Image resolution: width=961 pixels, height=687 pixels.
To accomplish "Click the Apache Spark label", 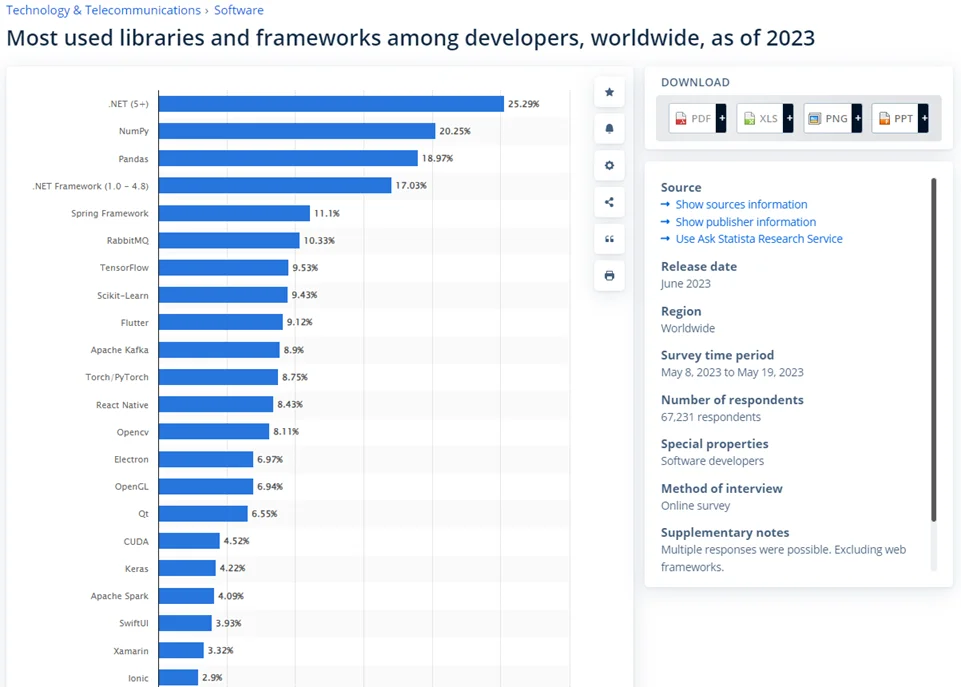I will (x=120, y=596).
